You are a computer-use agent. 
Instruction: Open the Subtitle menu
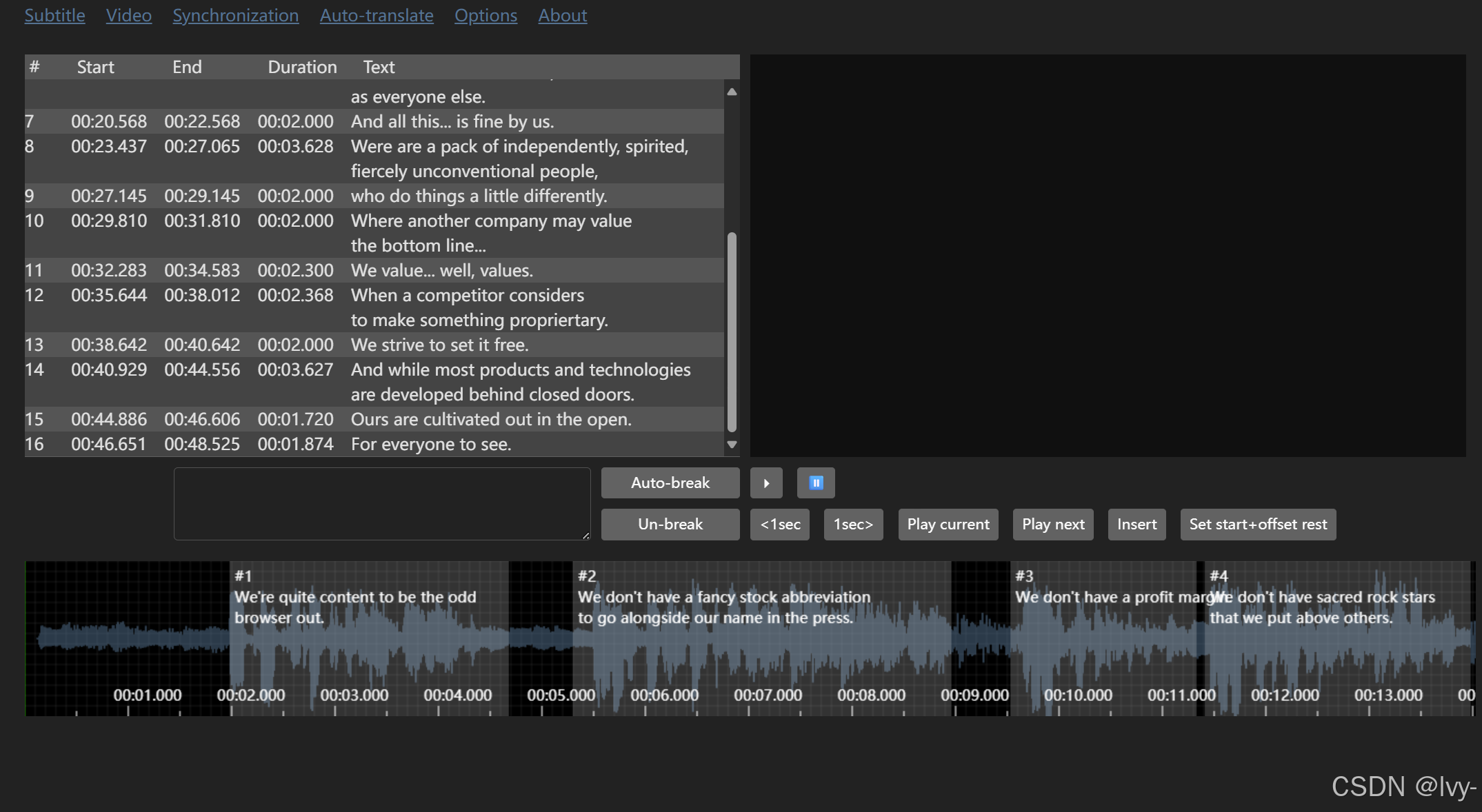pos(54,15)
